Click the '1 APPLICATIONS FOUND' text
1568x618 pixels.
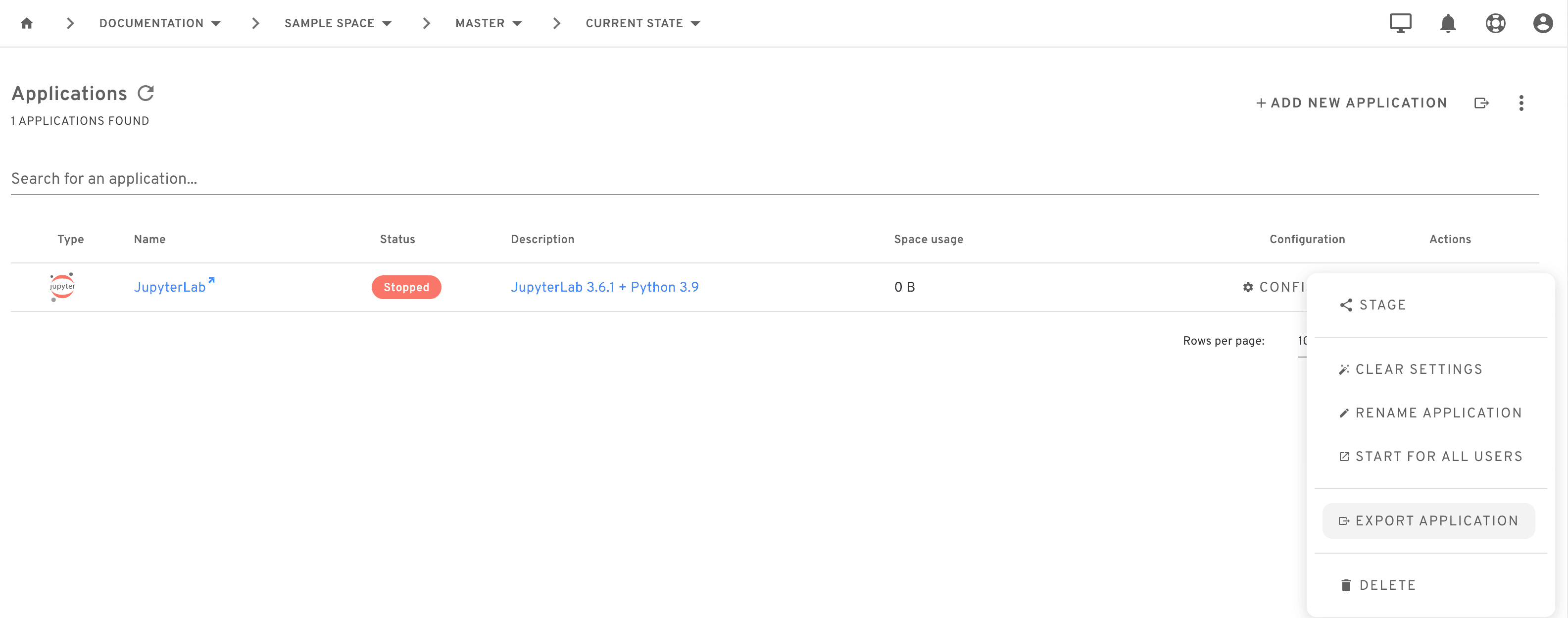(80, 120)
